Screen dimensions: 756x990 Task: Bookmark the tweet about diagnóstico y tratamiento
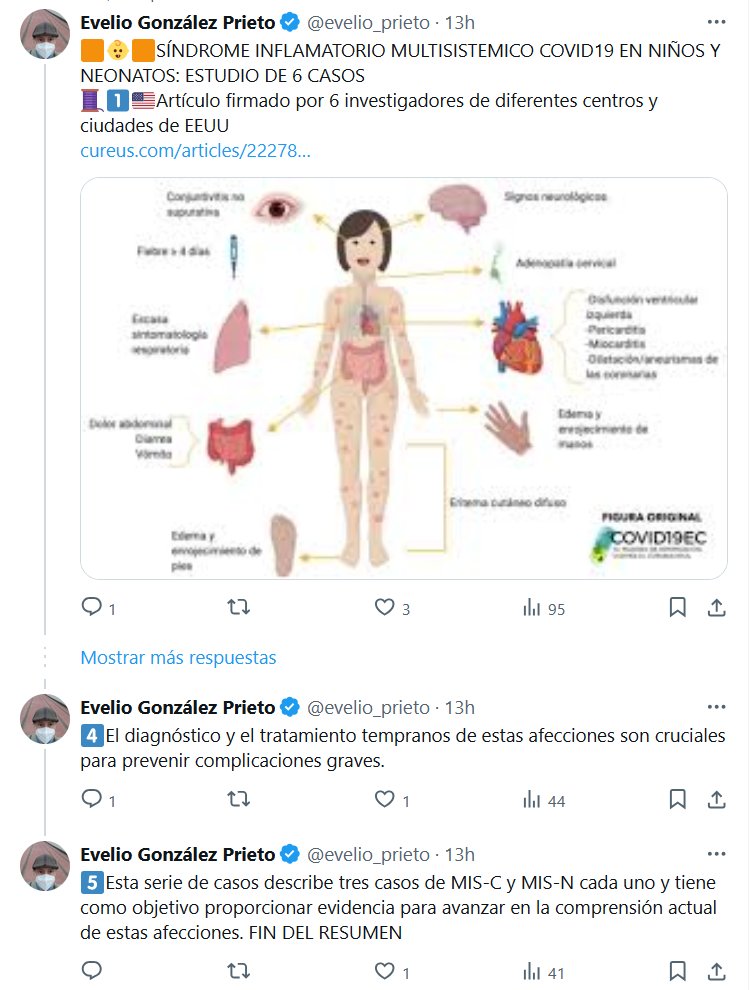click(x=677, y=799)
